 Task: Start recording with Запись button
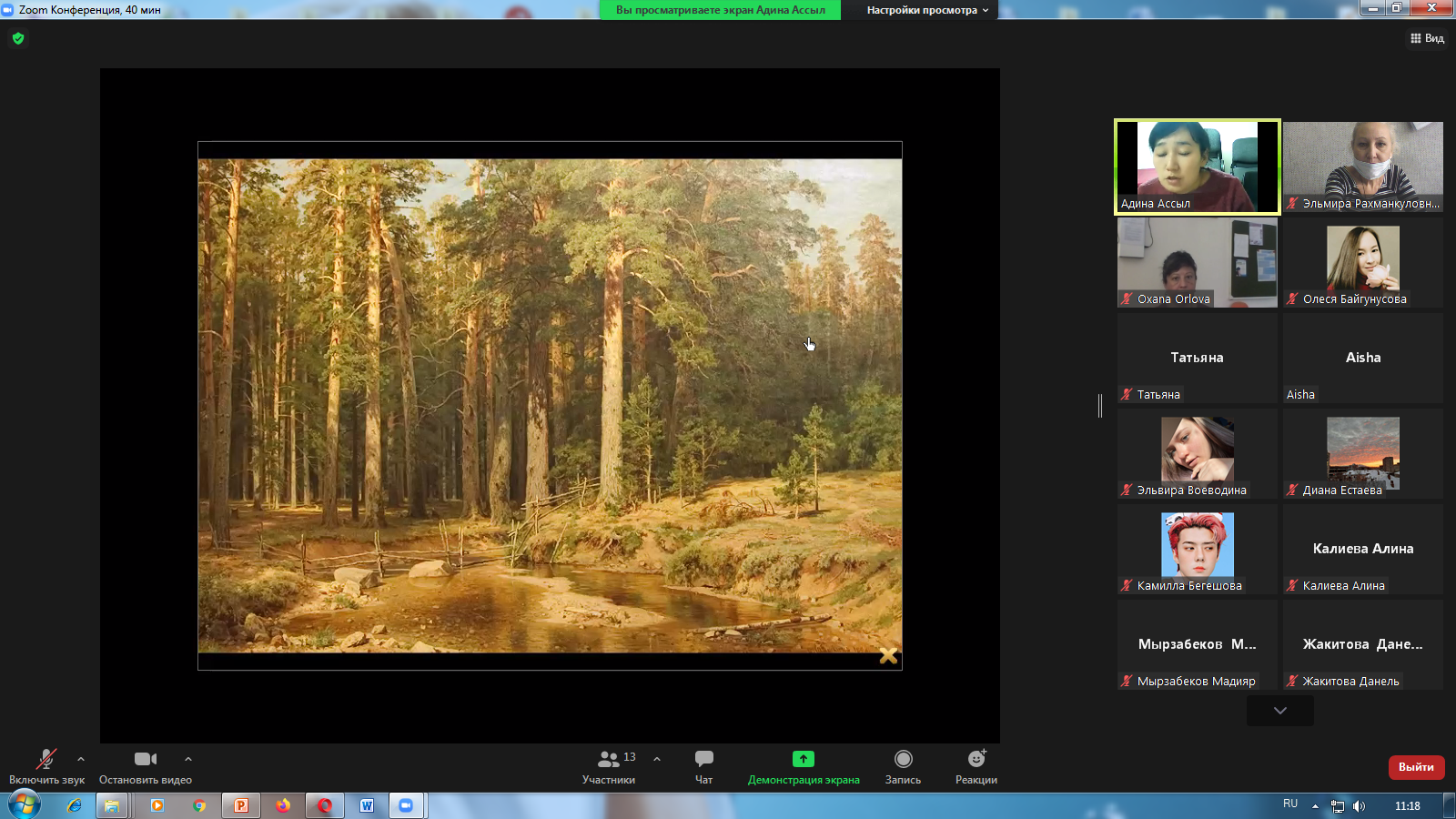[903, 766]
